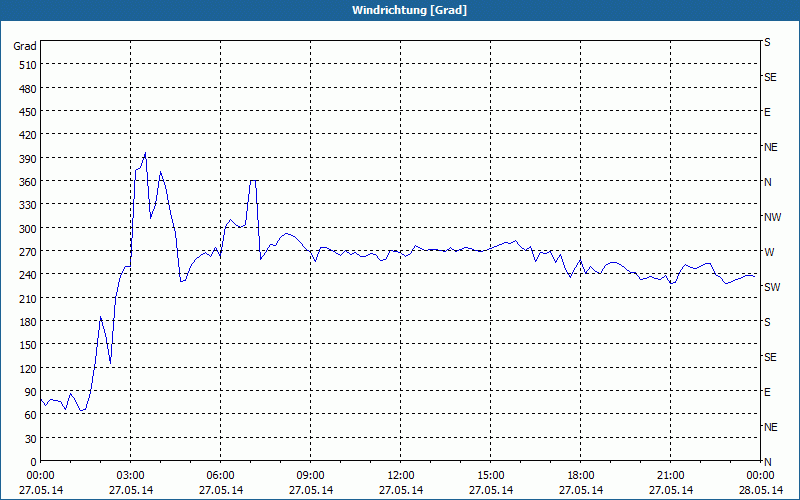Pick the topmost S compass label
Image resolution: width=800 pixels, height=500 pixels.
pos(767,42)
